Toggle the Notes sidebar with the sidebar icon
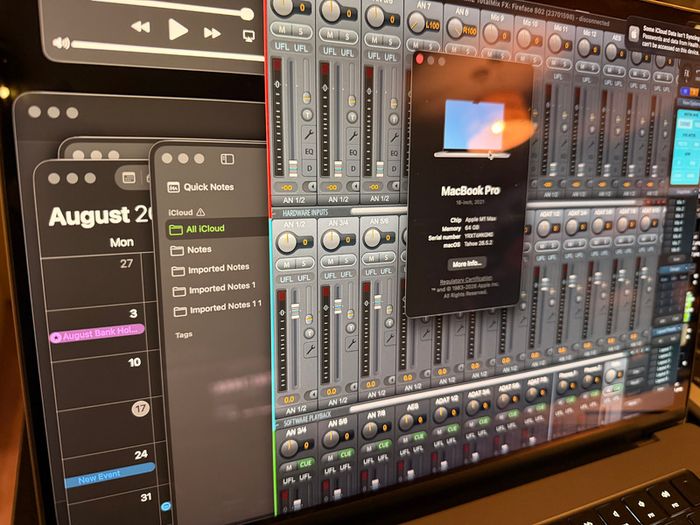Image resolution: width=700 pixels, height=525 pixels. pos(227,159)
